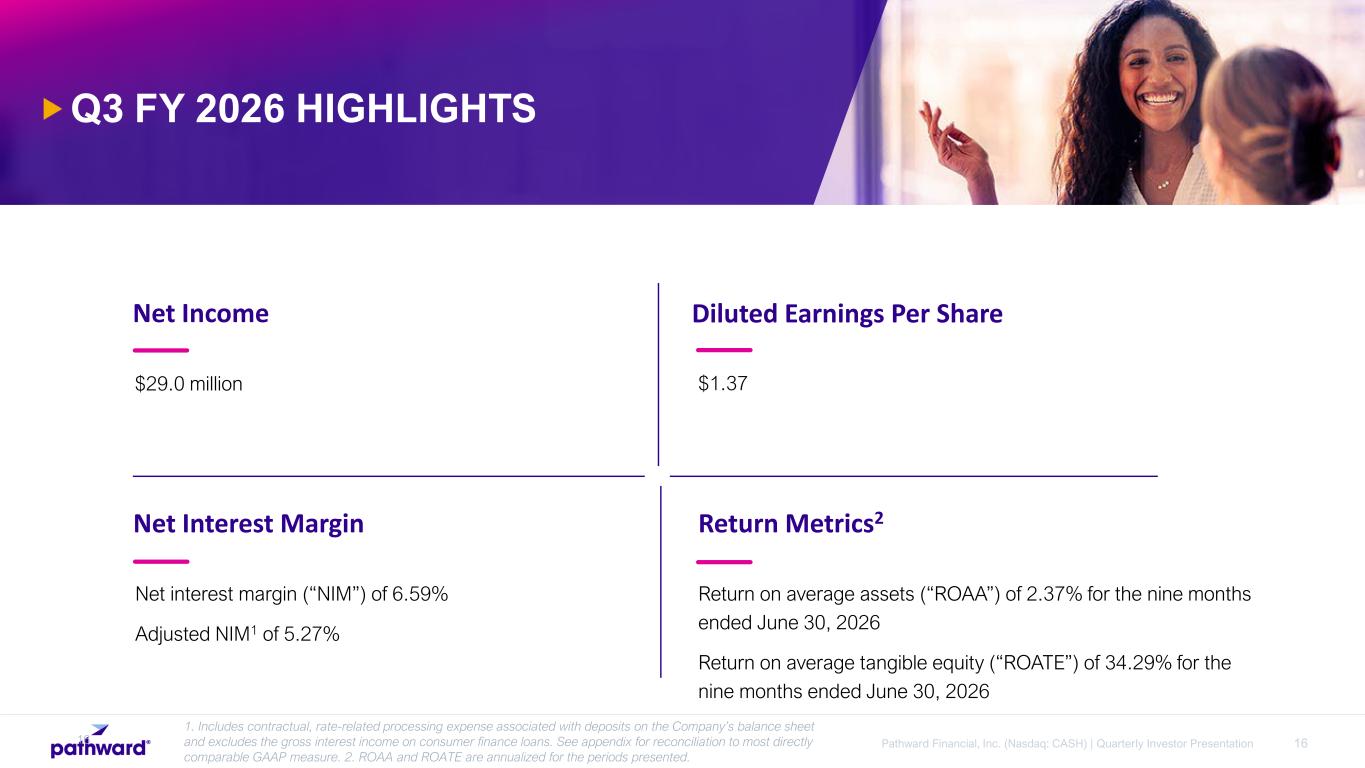
Task: Click the NIM of 6.59% line
Action: 291,595
